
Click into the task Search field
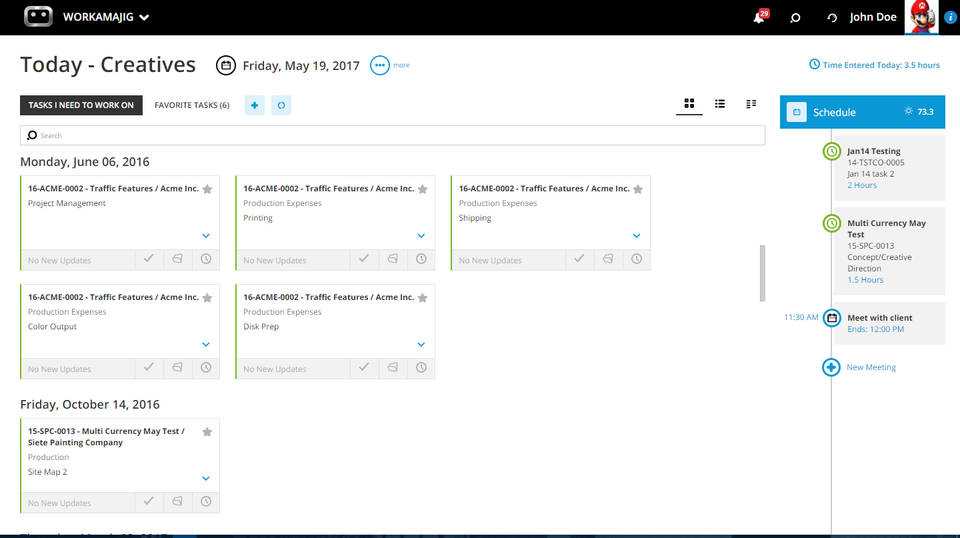click(x=392, y=135)
